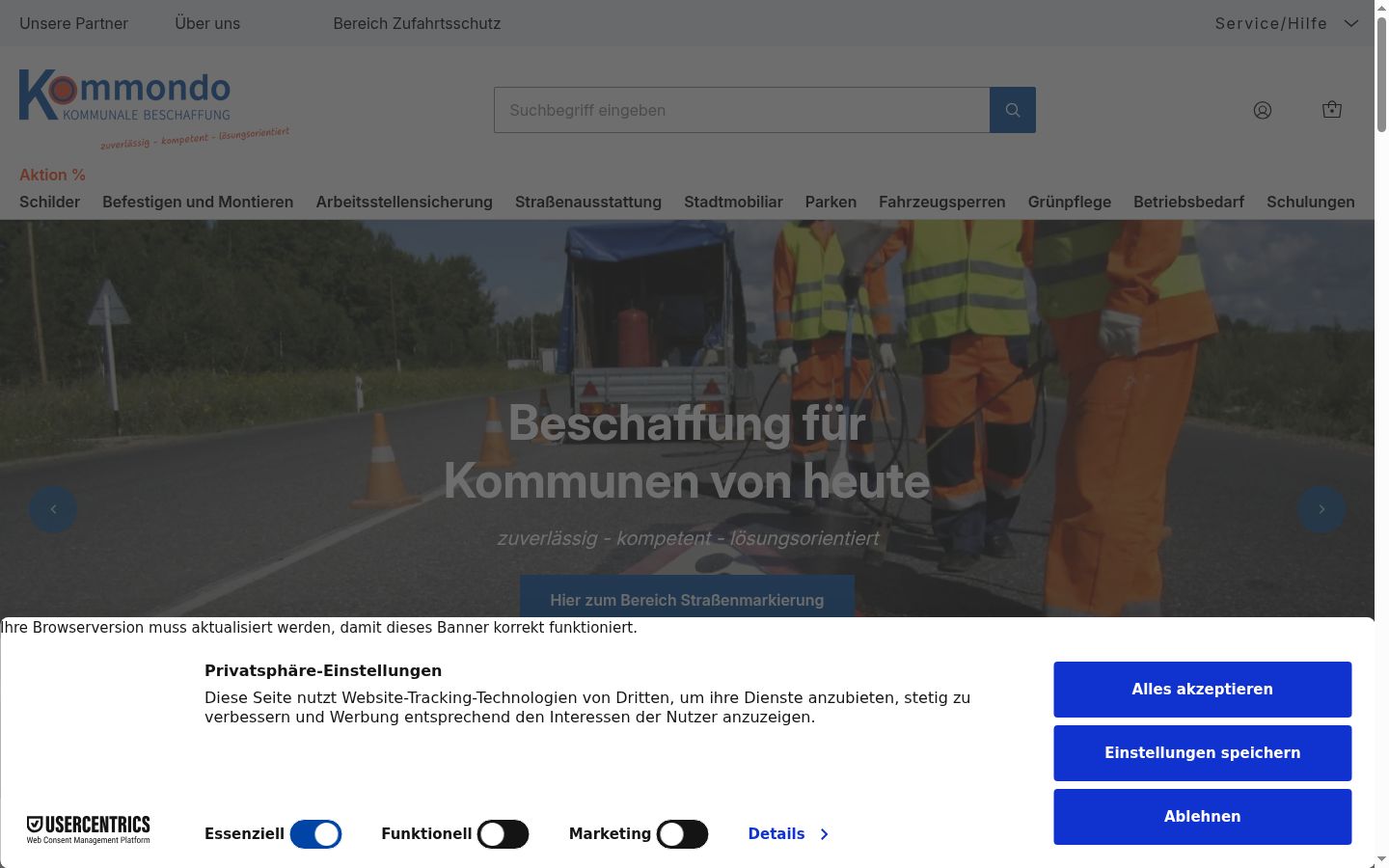This screenshot has height=868, width=1389.
Task: Click the search magnifier icon button
Action: (1013, 110)
